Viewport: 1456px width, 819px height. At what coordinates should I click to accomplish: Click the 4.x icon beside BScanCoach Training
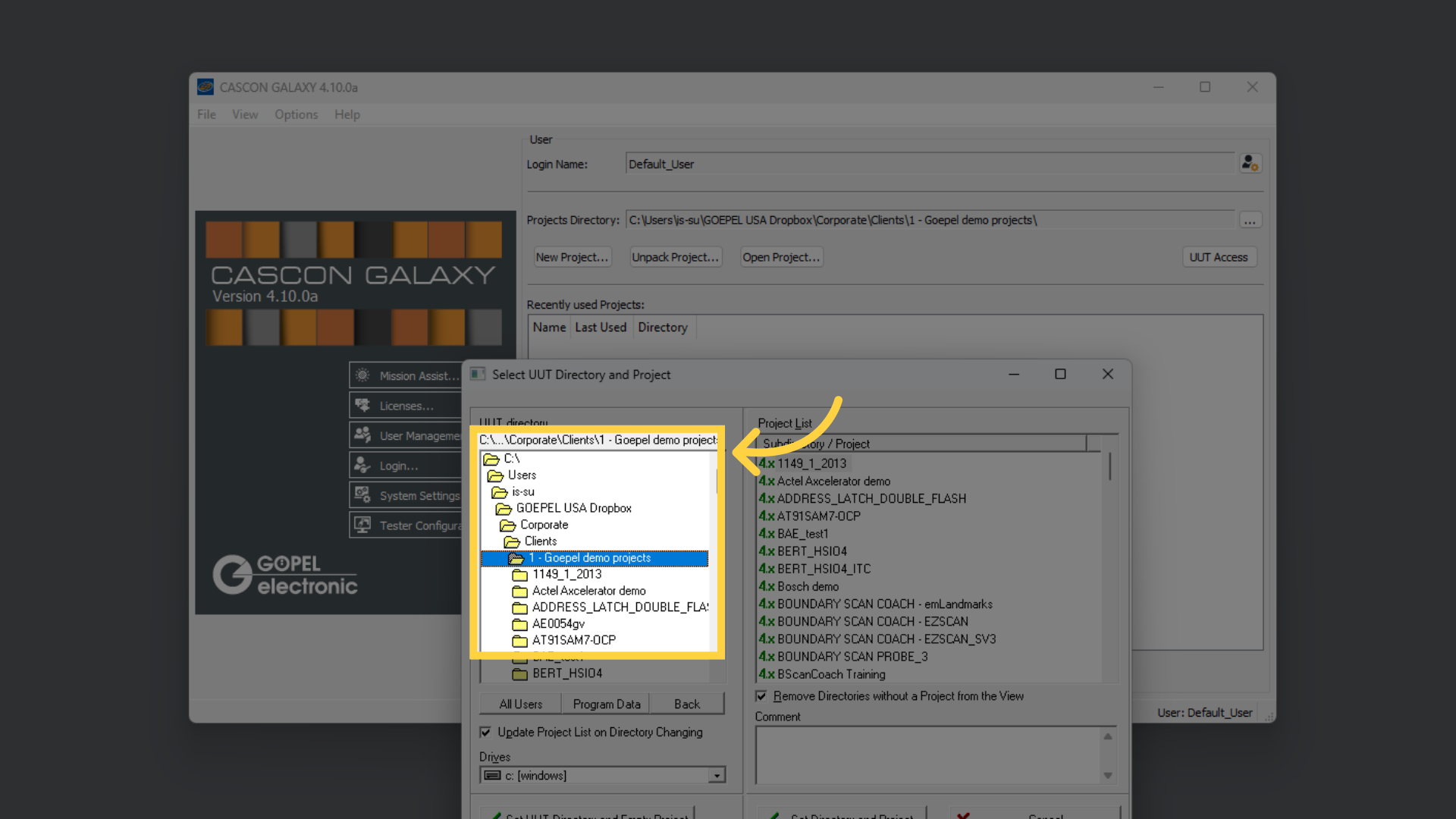(x=767, y=674)
